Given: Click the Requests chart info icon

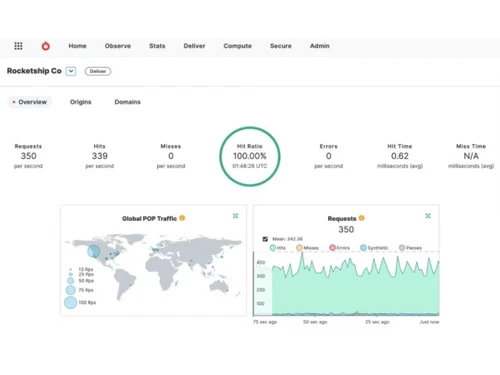Looking at the screenshot, I should click(362, 218).
